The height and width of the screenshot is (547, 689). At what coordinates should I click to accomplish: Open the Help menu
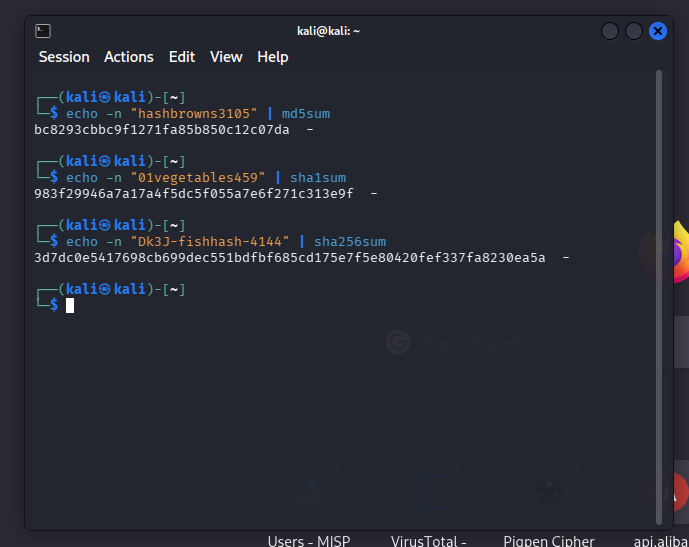click(x=273, y=57)
